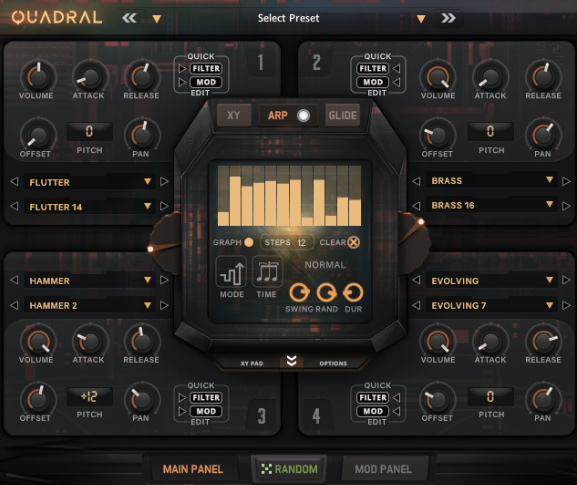Open dropdown arrow next to QUADRAL logo
The width and height of the screenshot is (577, 485).
click(x=157, y=19)
